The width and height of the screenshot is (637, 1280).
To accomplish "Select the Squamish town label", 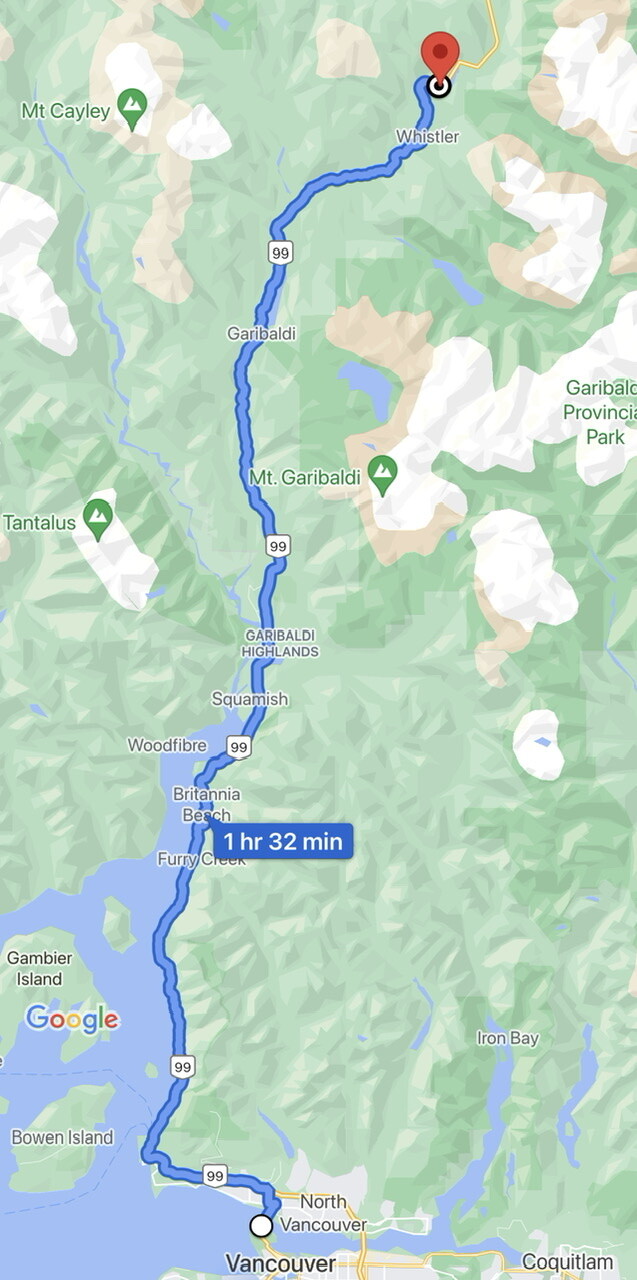I will coord(250,699).
